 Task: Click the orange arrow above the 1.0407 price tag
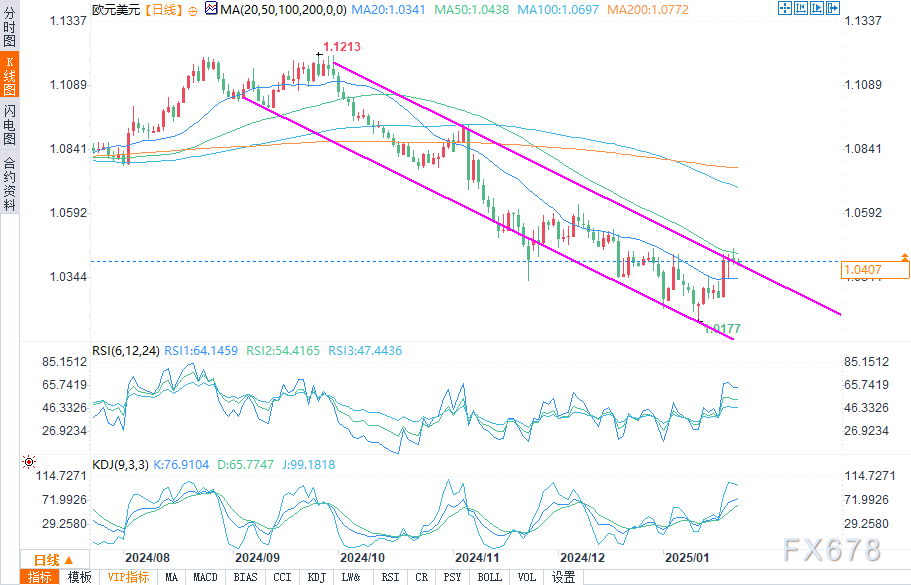(904, 258)
